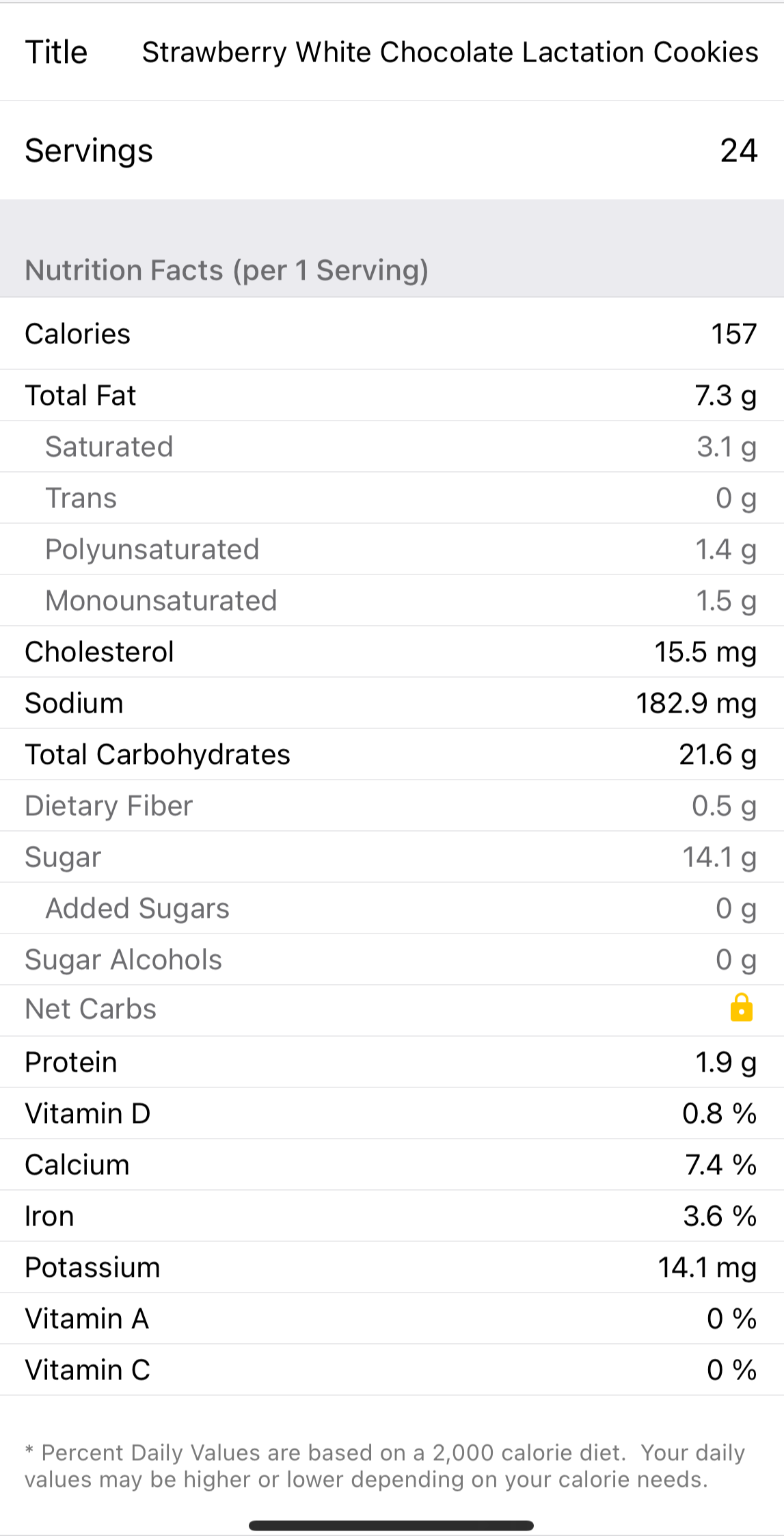Tap the Vitamin C row
The height and width of the screenshot is (1536, 784).
[x=392, y=1371]
